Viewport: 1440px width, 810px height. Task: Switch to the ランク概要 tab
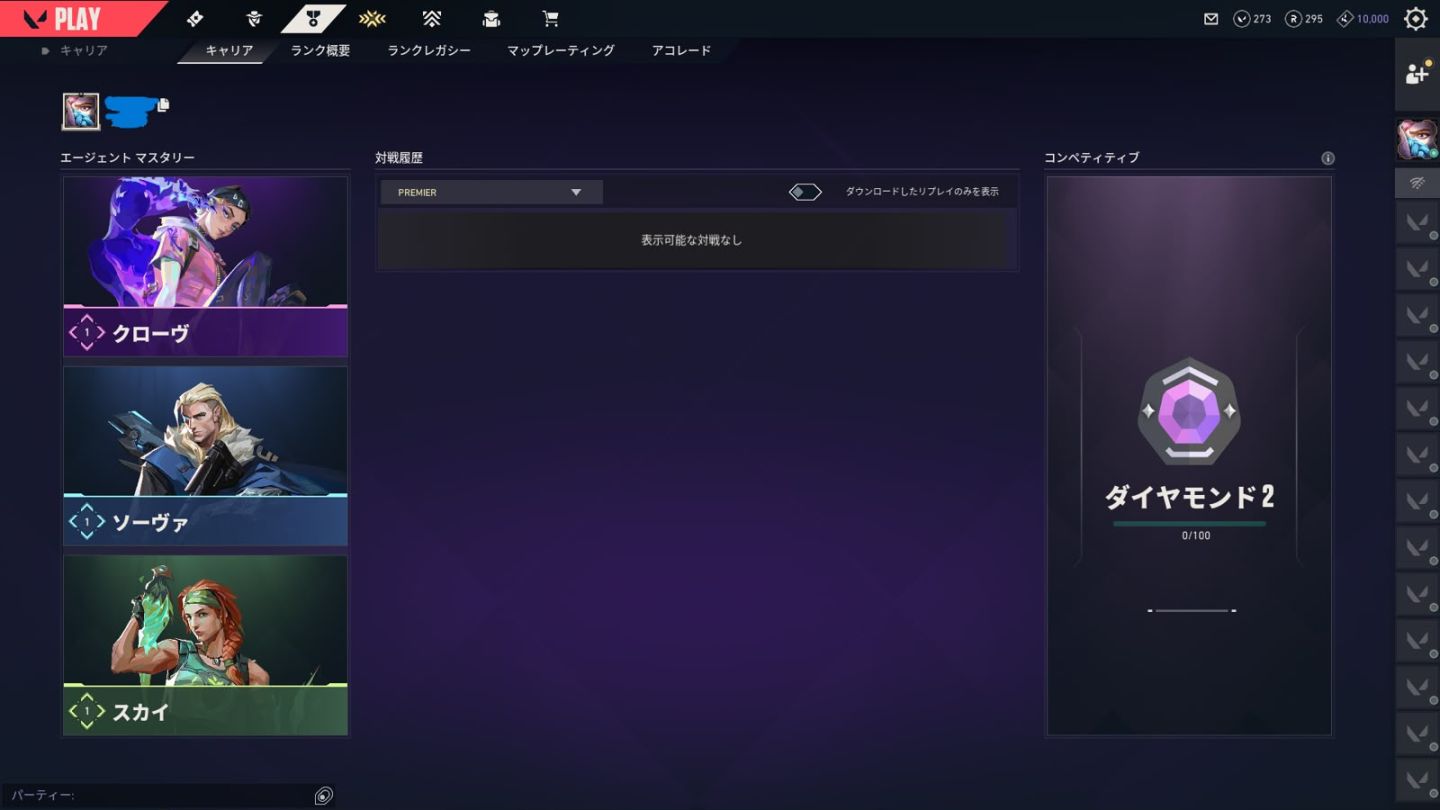[x=320, y=50]
